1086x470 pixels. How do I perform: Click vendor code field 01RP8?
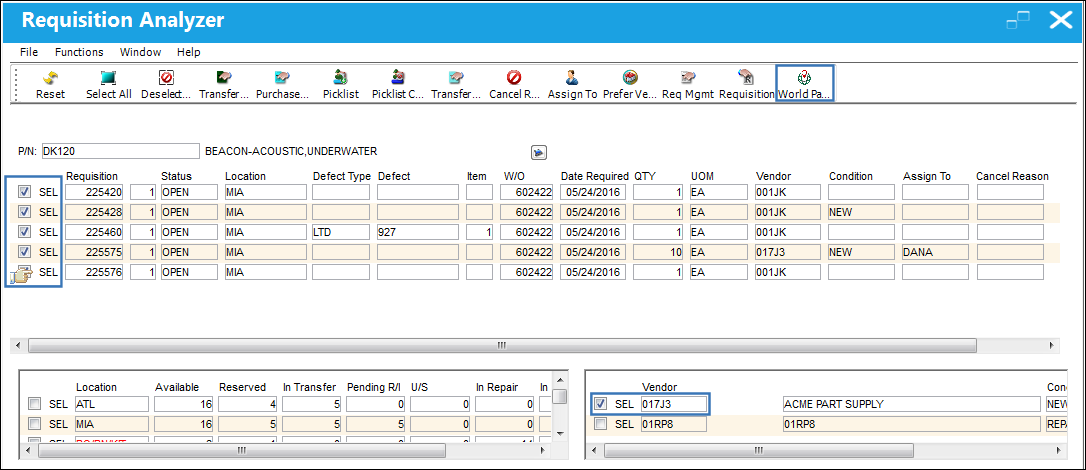click(x=674, y=424)
